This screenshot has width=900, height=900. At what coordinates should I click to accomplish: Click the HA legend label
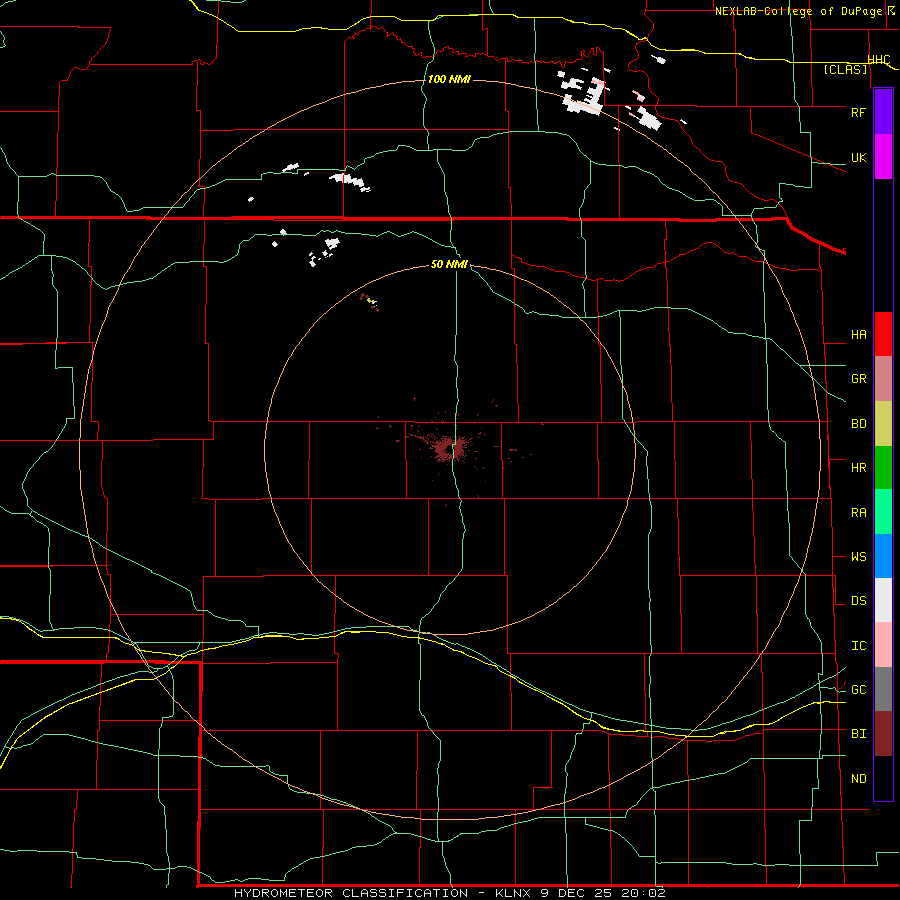click(858, 335)
